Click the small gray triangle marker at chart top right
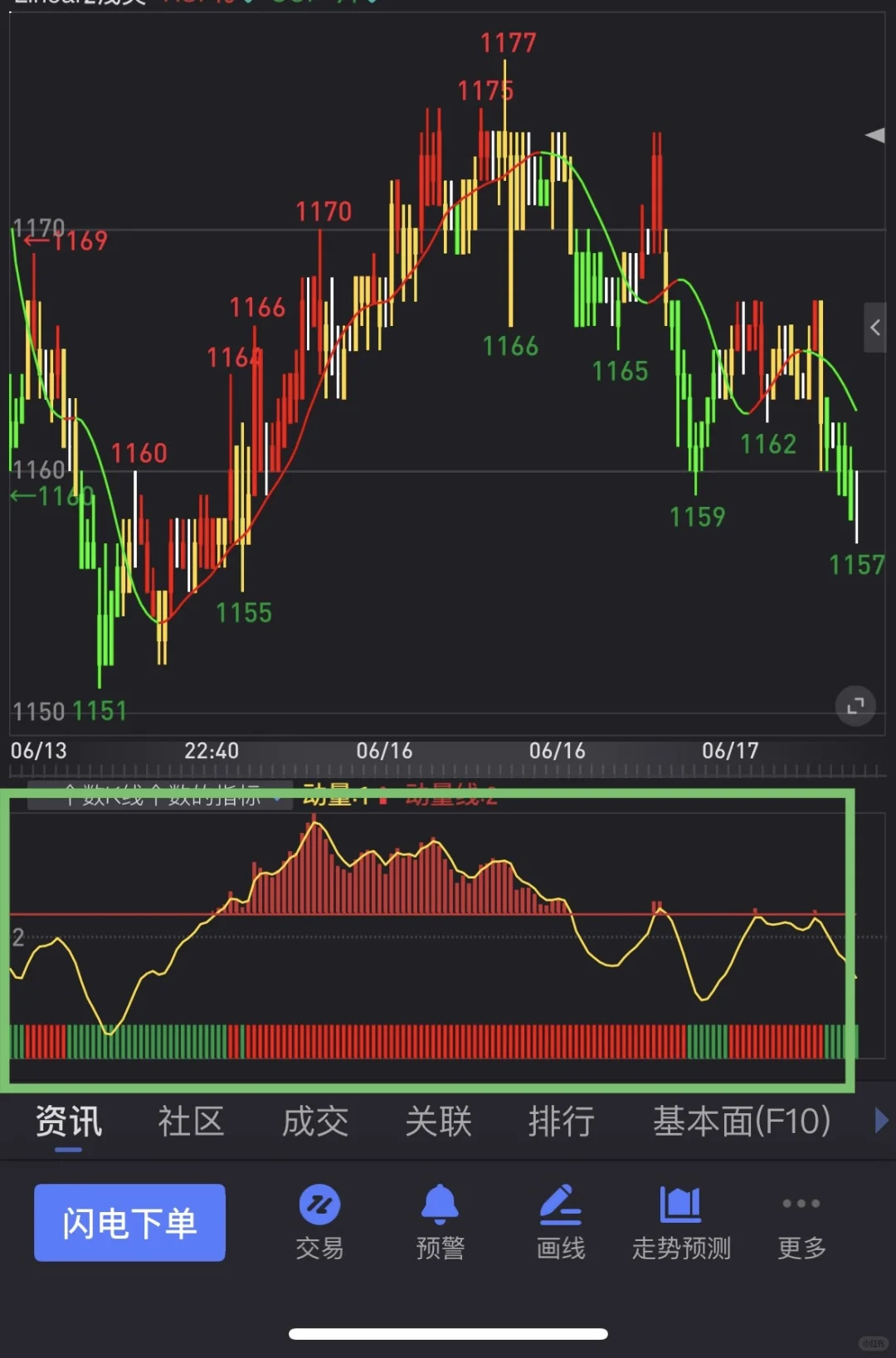 tap(875, 135)
